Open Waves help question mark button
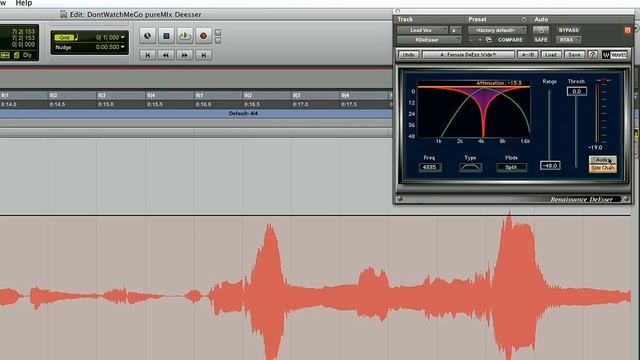640x360 pixels. (593, 55)
